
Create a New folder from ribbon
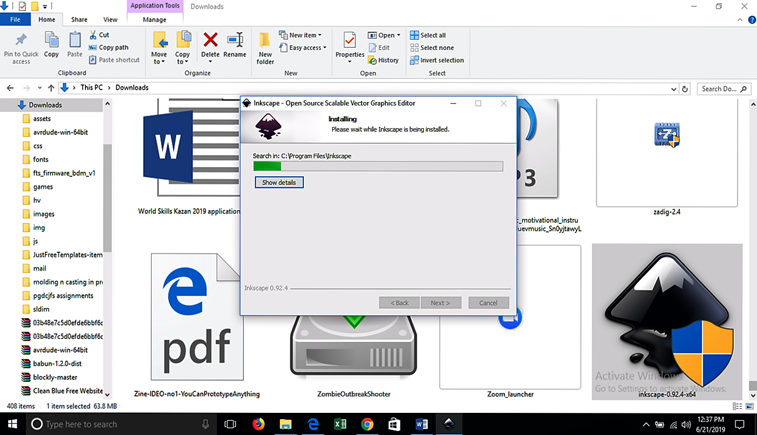[x=265, y=48]
